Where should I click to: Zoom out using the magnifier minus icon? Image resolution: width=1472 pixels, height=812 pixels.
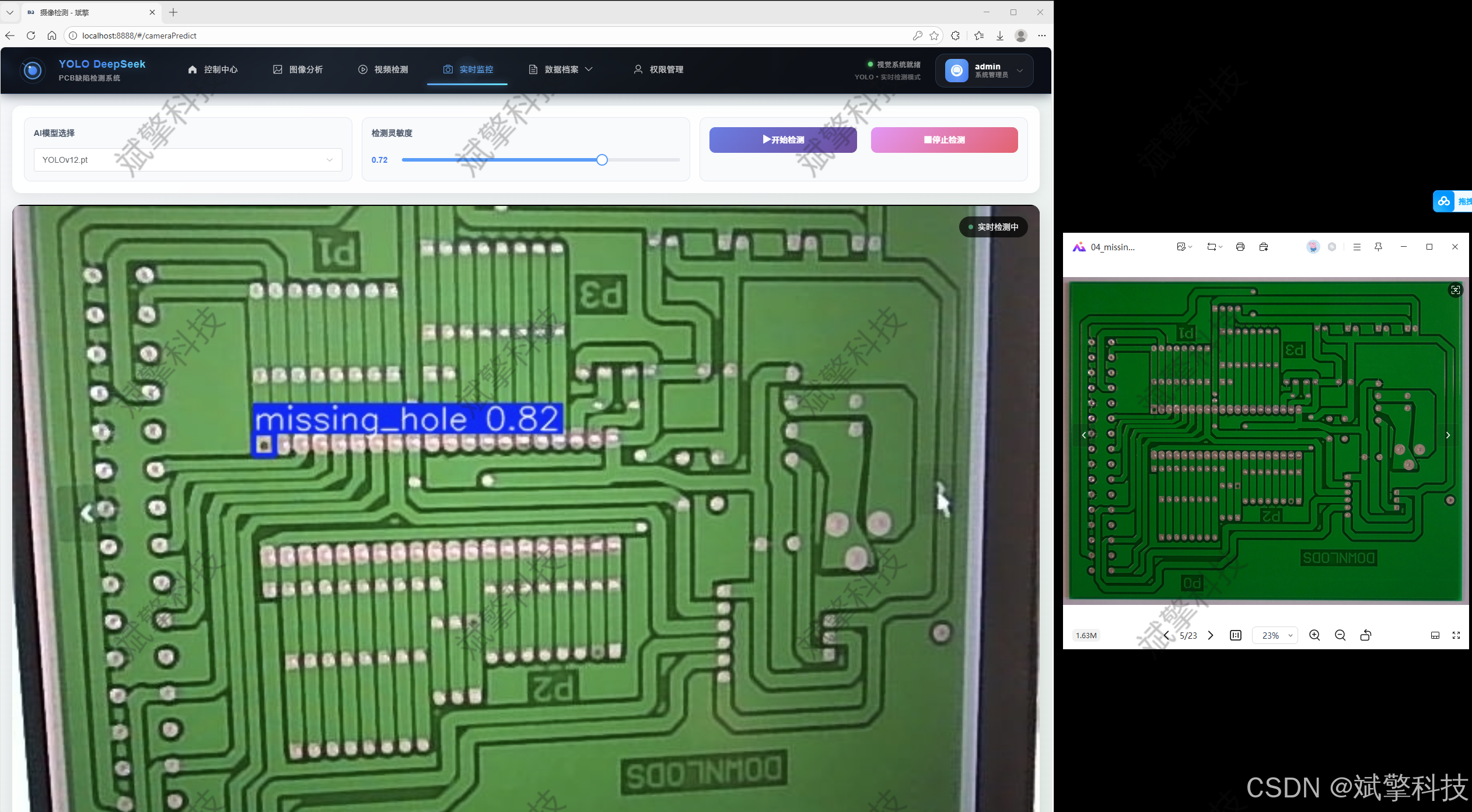1340,635
